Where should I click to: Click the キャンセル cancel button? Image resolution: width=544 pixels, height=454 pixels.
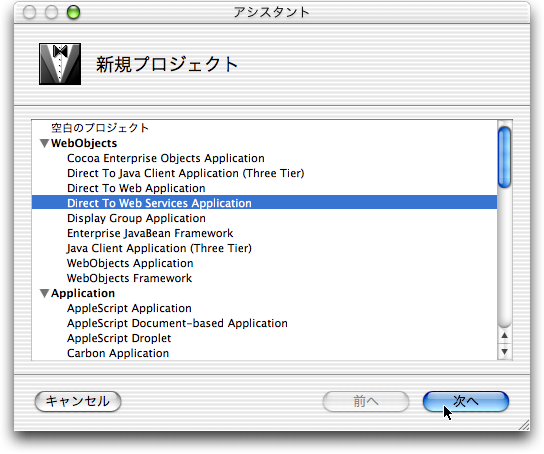click(78, 402)
